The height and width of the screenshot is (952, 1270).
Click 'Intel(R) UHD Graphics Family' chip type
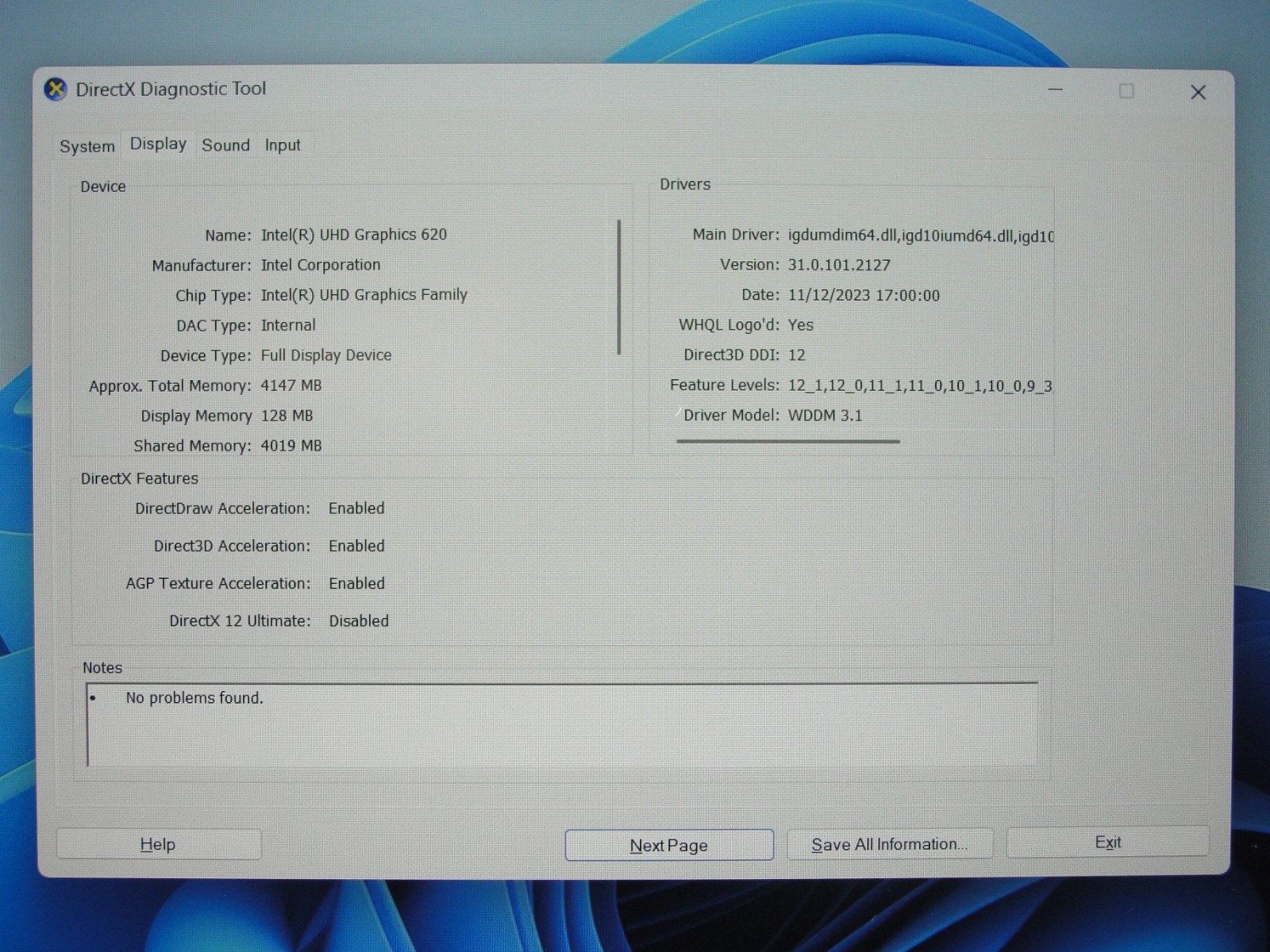tap(364, 295)
